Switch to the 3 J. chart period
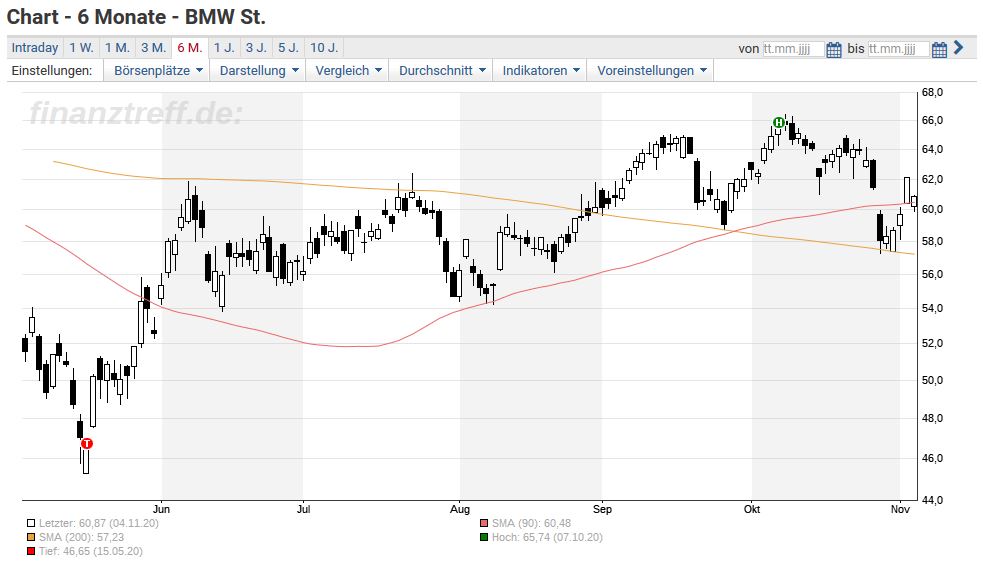 pos(256,48)
